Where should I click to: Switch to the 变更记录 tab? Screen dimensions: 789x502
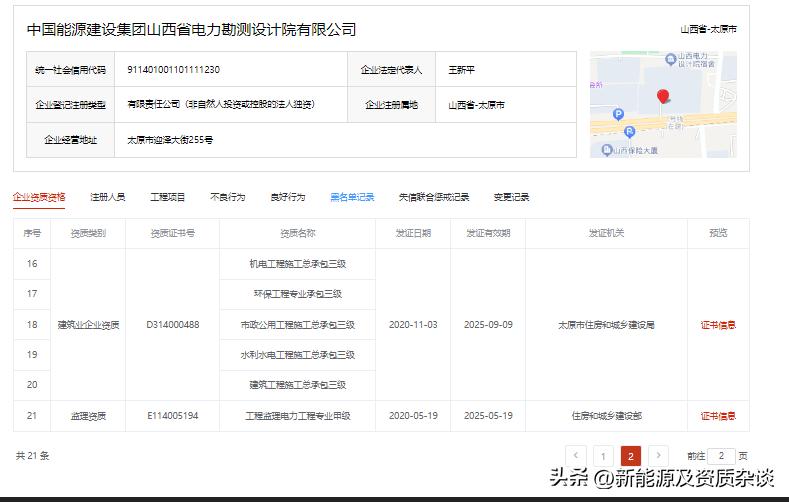[x=511, y=197]
